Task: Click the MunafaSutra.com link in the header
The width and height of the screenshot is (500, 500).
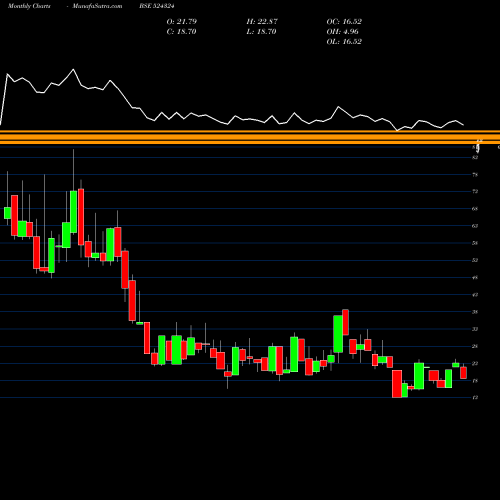Action: point(97,6)
